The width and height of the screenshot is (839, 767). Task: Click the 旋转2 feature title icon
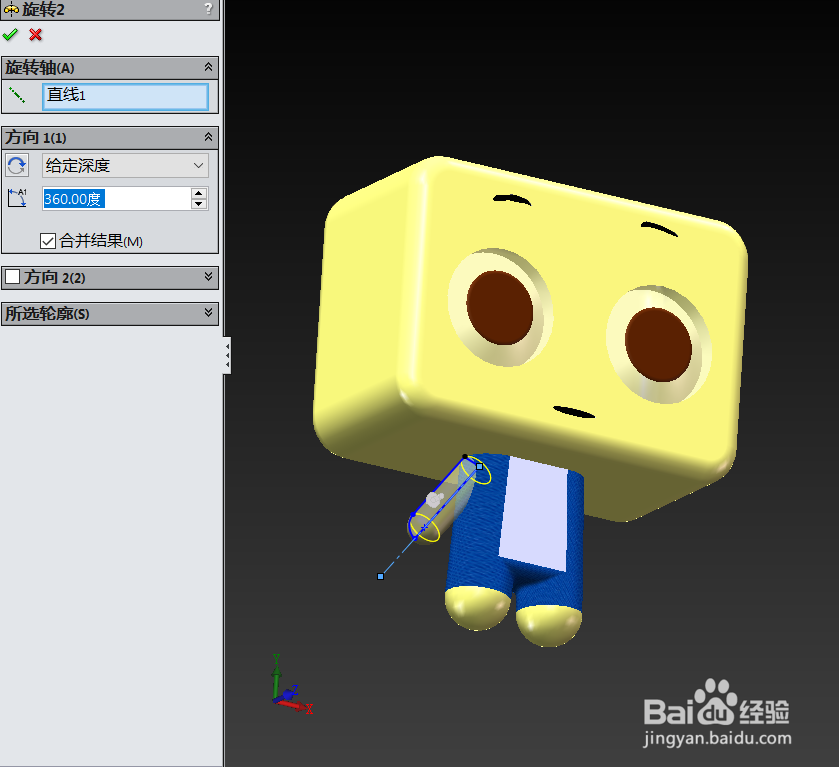(x=11, y=9)
